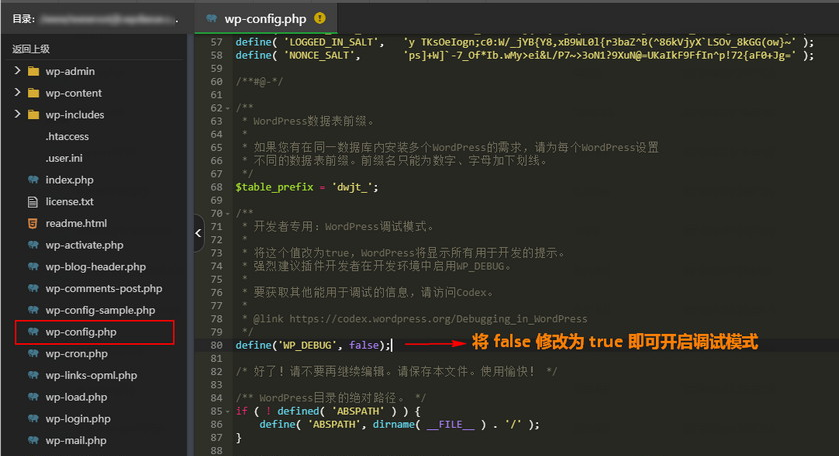
Task: Click the HTML5 icon beside readme.html
Action: (33, 223)
